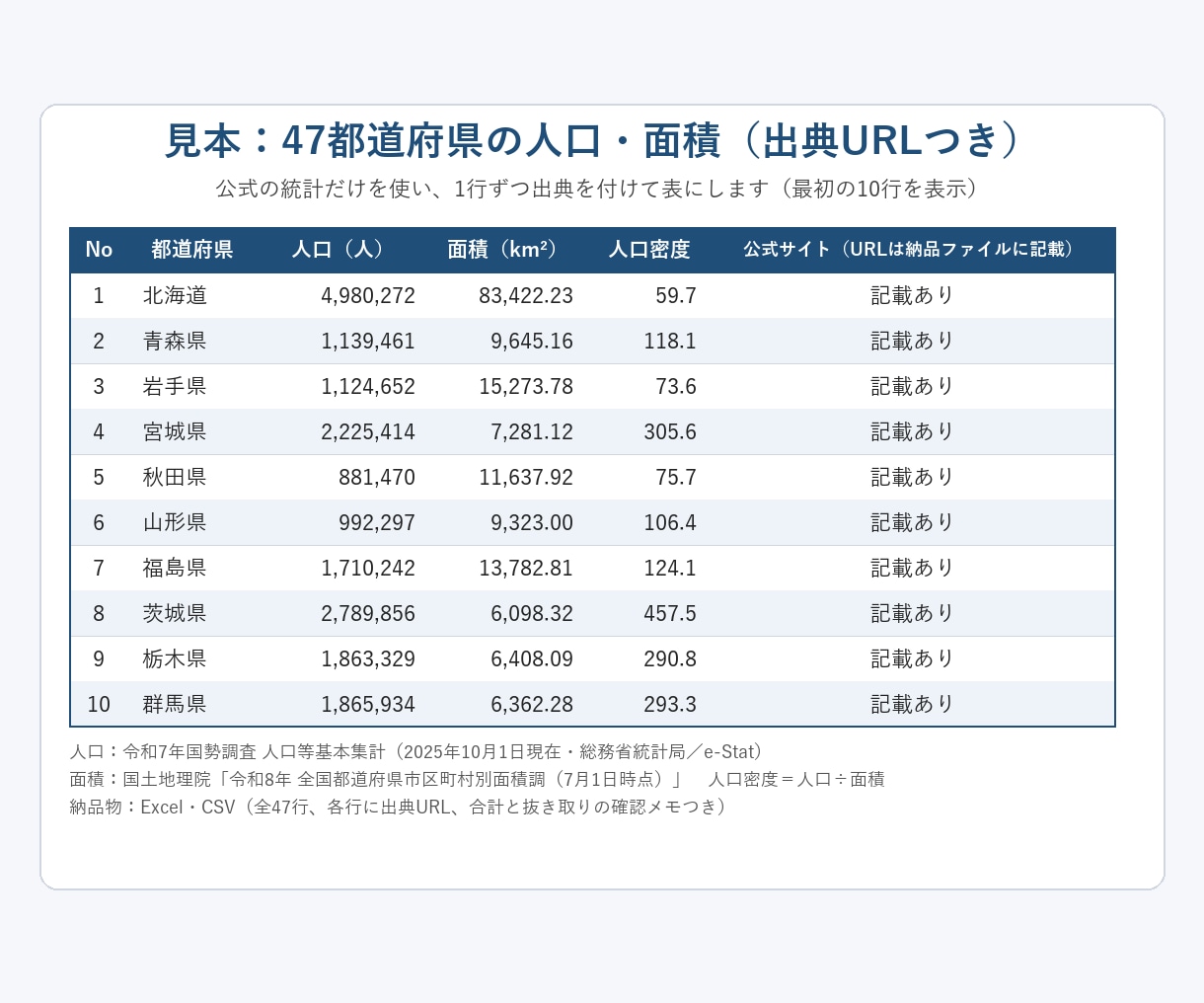Click population value 992,297

click(377, 523)
